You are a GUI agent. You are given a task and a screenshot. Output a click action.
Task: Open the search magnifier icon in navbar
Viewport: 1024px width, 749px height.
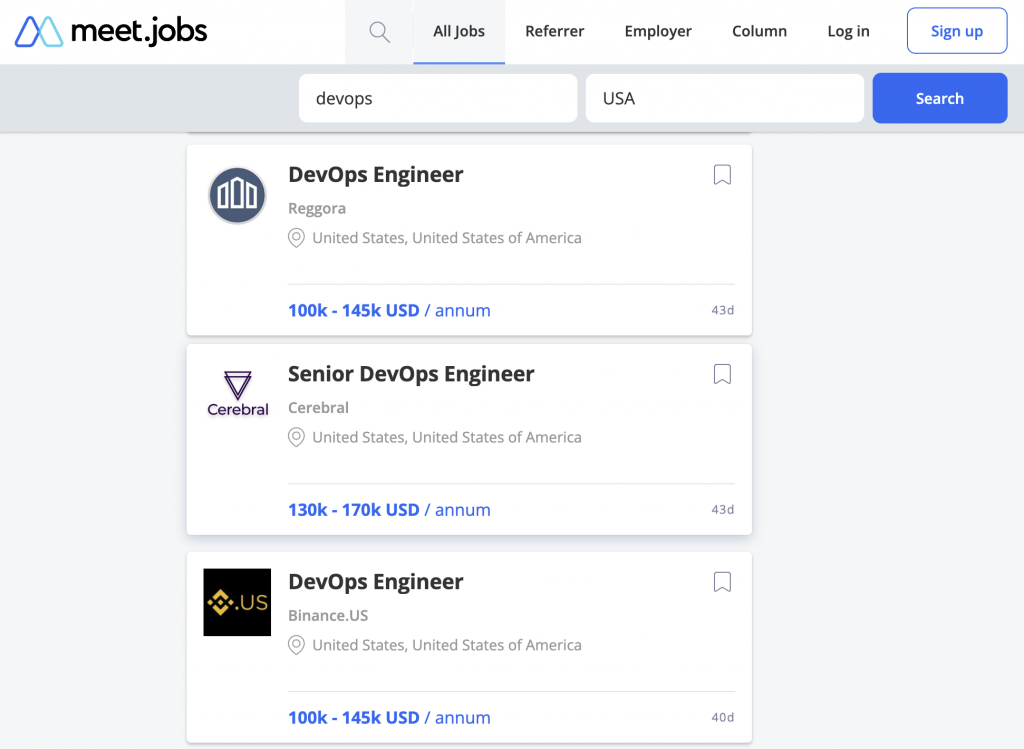pos(379,31)
